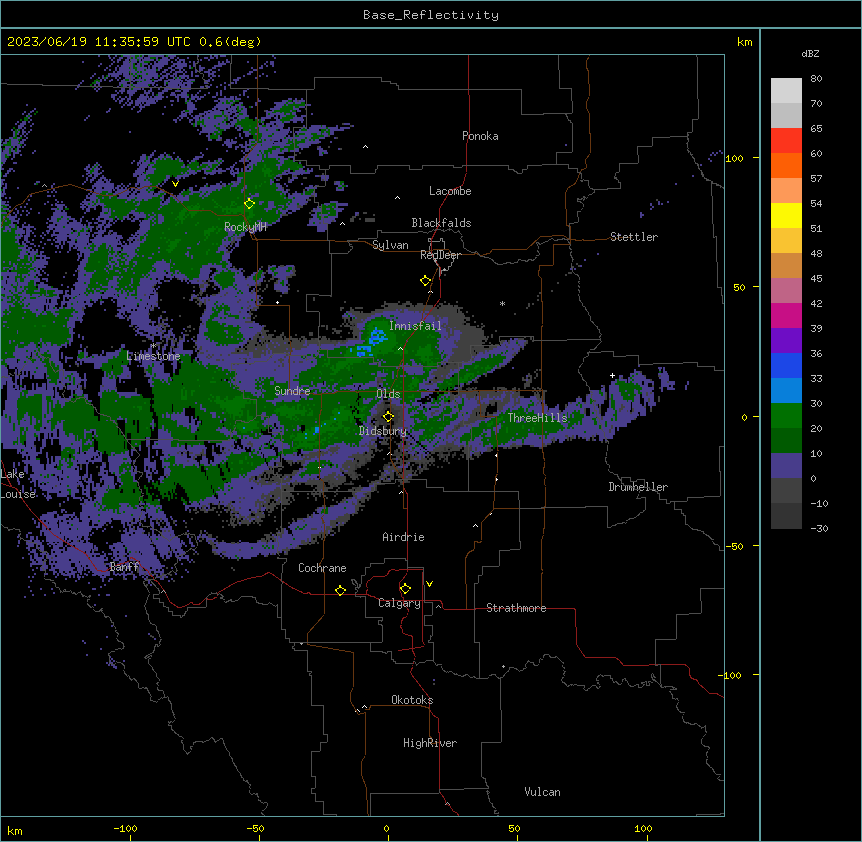Click the RedDeer city label

pos(440,255)
